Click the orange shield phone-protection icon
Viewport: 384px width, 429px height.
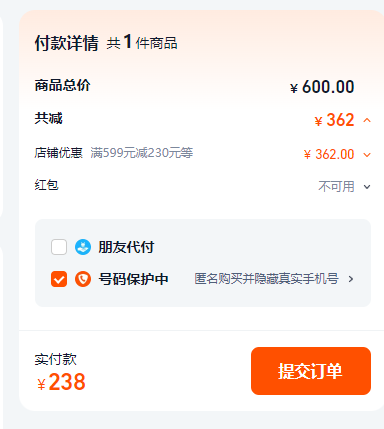click(x=83, y=279)
